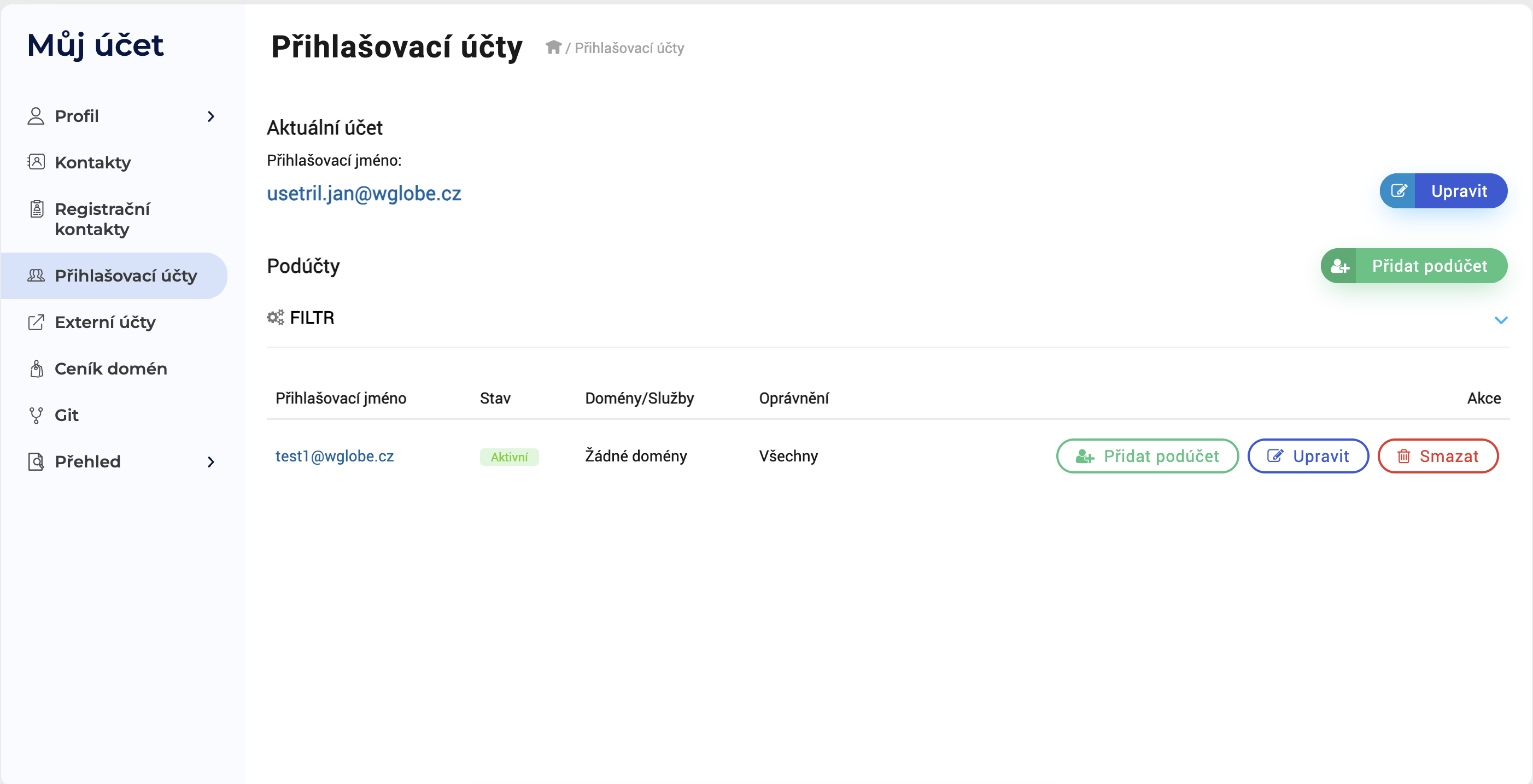
Task: Click the green Přidat podúčet button beside Podúčty
Action: pyautogui.click(x=1413, y=266)
